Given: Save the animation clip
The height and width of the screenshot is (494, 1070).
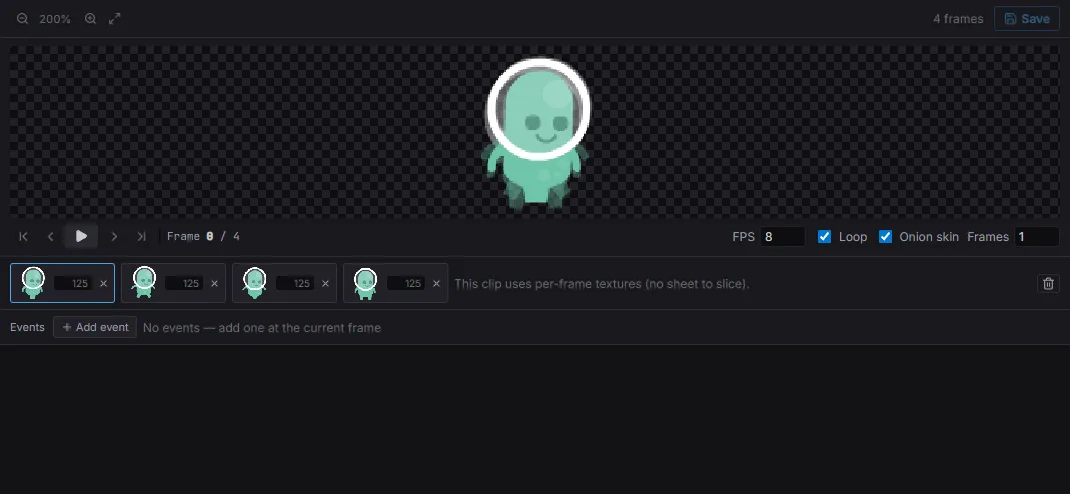Looking at the screenshot, I should [x=1026, y=19].
